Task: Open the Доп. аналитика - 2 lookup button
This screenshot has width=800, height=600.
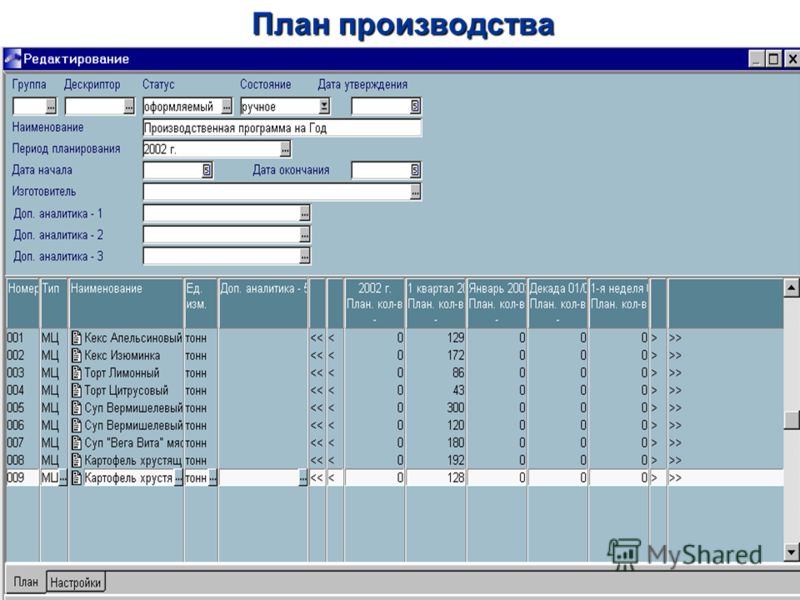Action: pyautogui.click(x=305, y=235)
